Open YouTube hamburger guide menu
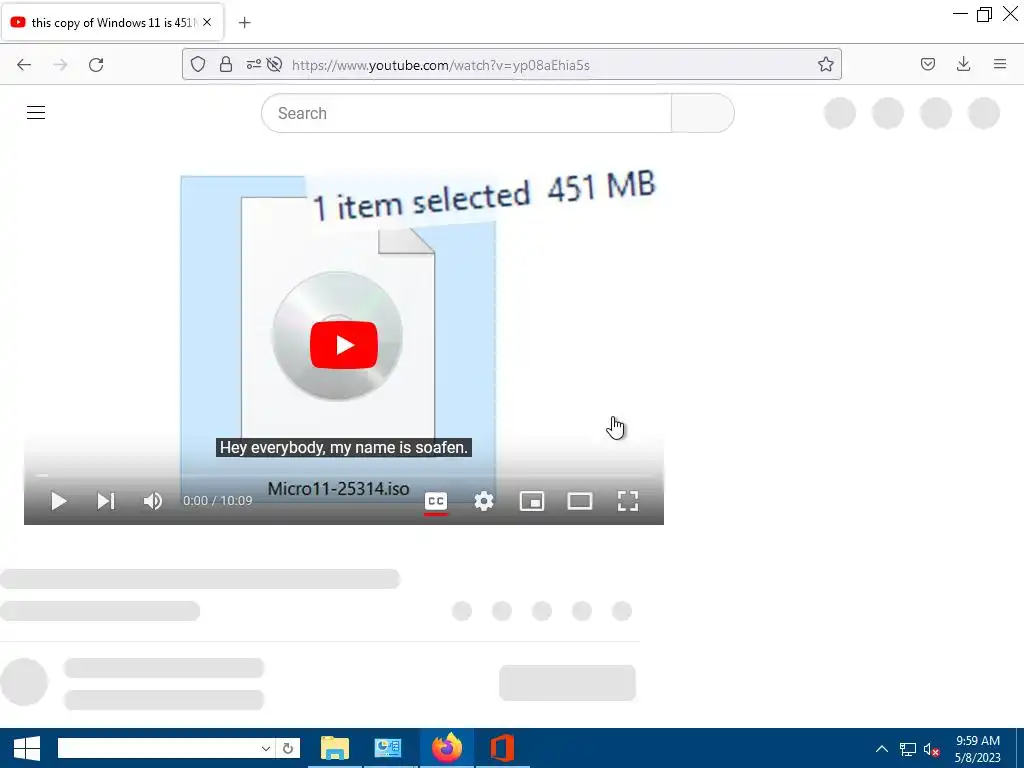This screenshot has height=768, width=1024. pyautogui.click(x=36, y=113)
